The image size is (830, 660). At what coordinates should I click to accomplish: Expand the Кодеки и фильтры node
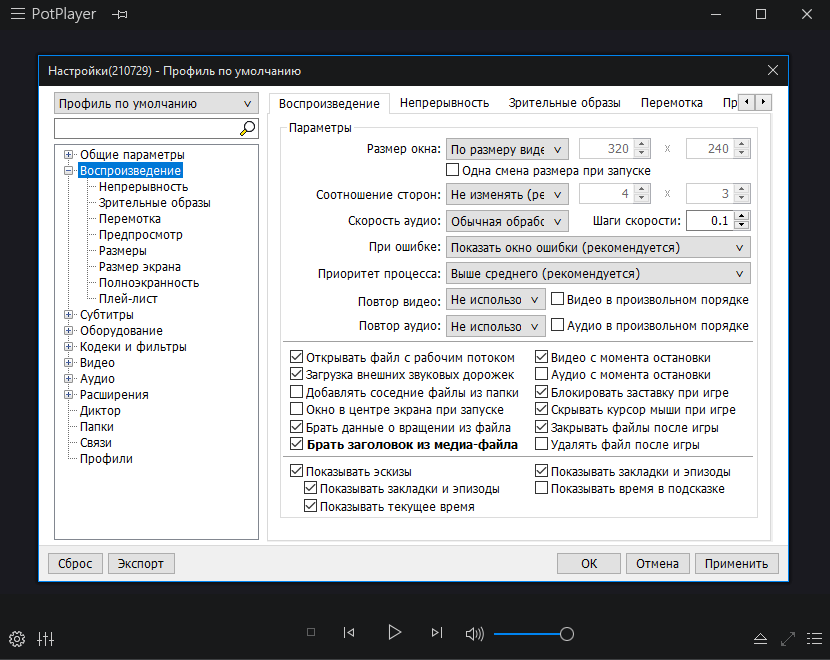[68, 347]
